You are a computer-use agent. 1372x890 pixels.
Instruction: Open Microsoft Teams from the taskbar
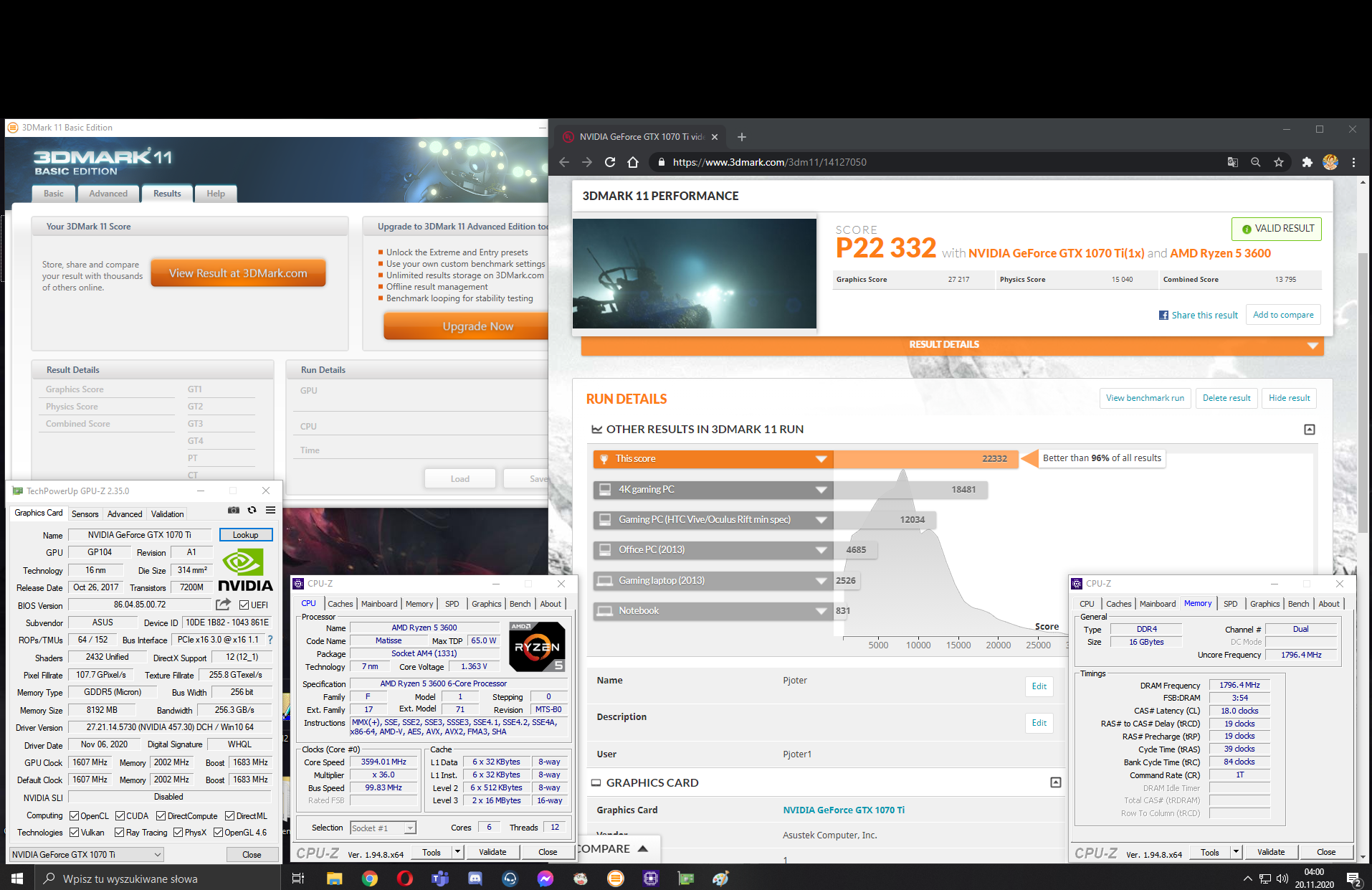click(x=439, y=878)
